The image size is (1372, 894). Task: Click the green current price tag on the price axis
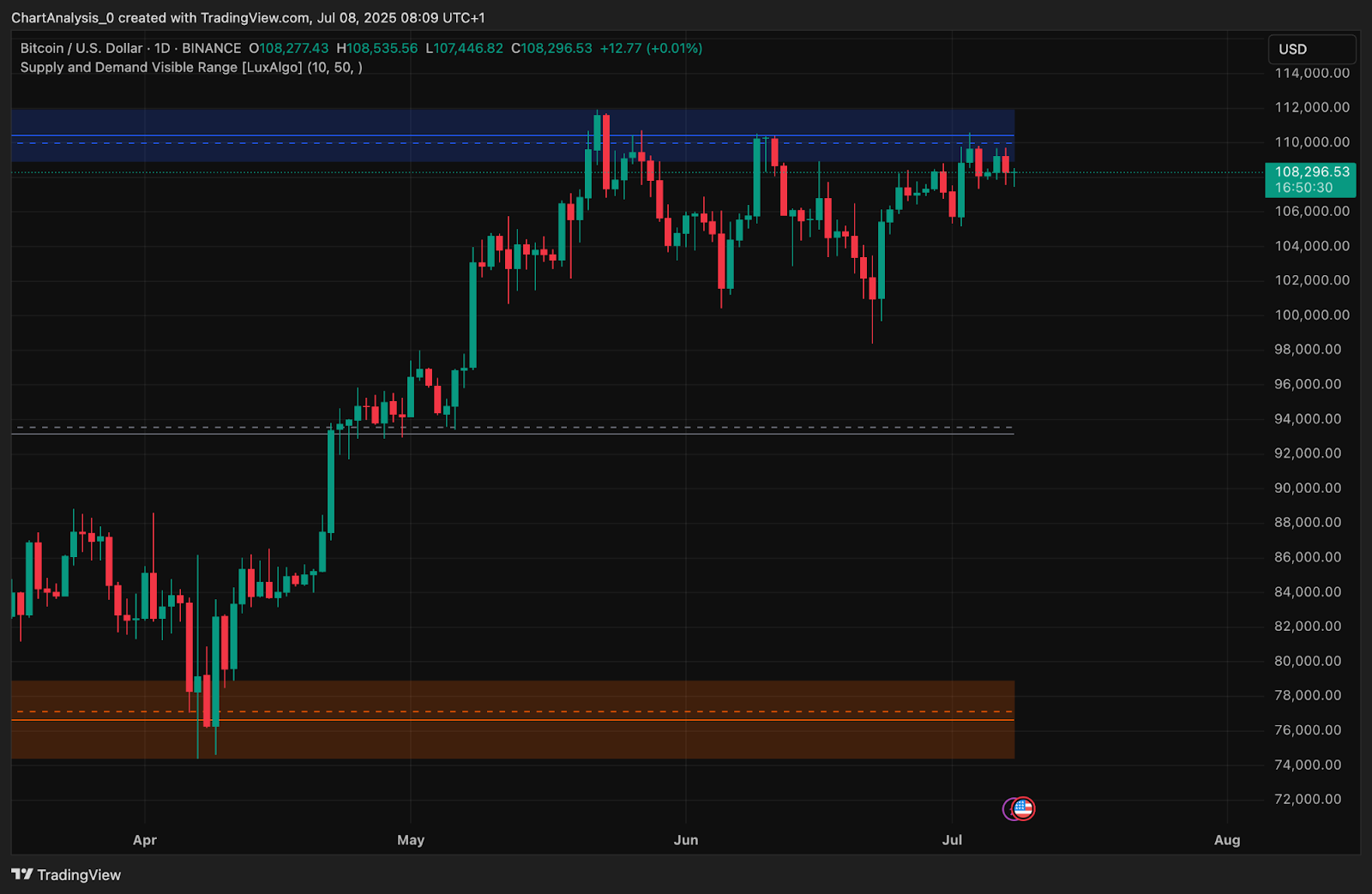1310,179
